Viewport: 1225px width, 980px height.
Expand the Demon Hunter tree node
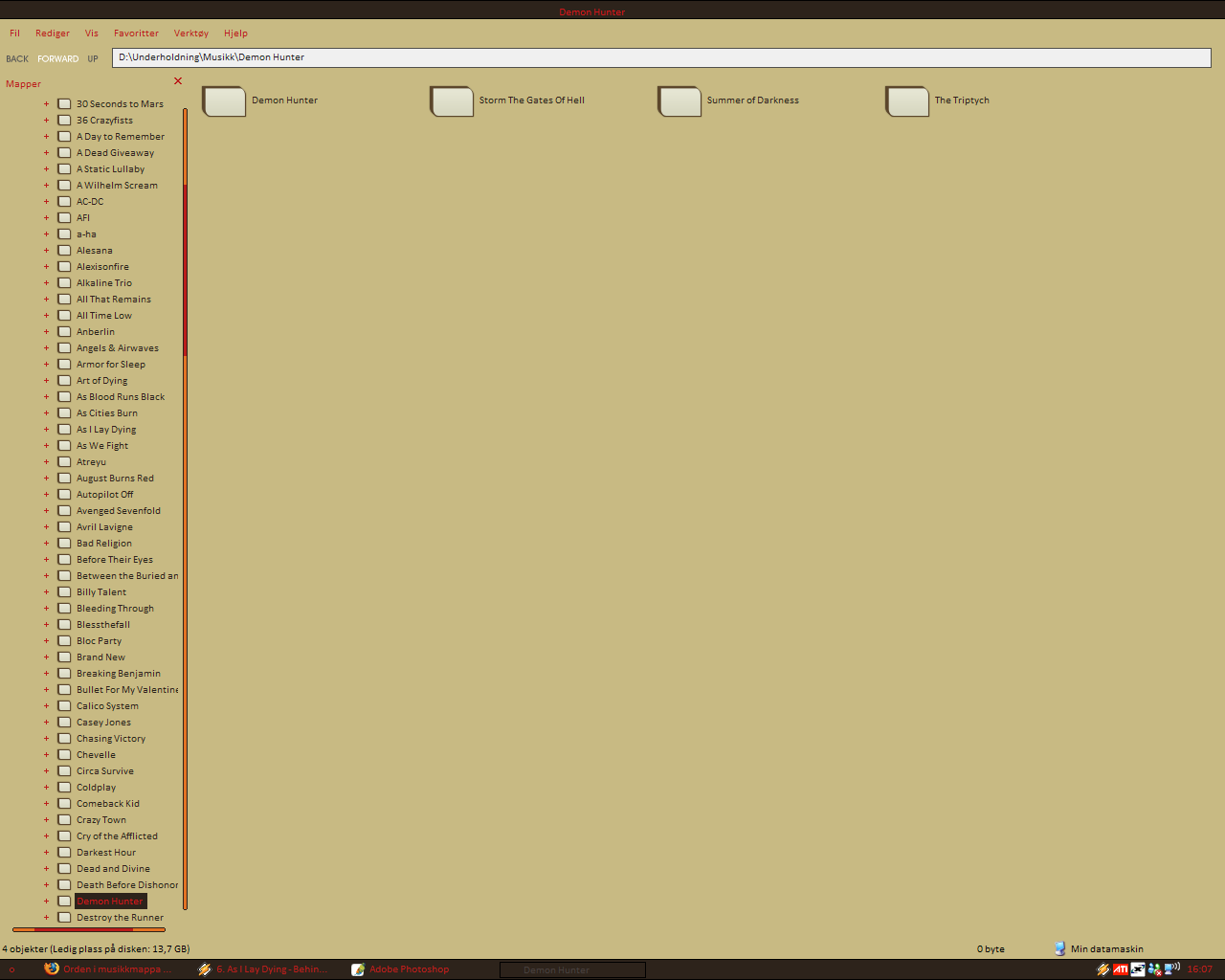click(46, 901)
